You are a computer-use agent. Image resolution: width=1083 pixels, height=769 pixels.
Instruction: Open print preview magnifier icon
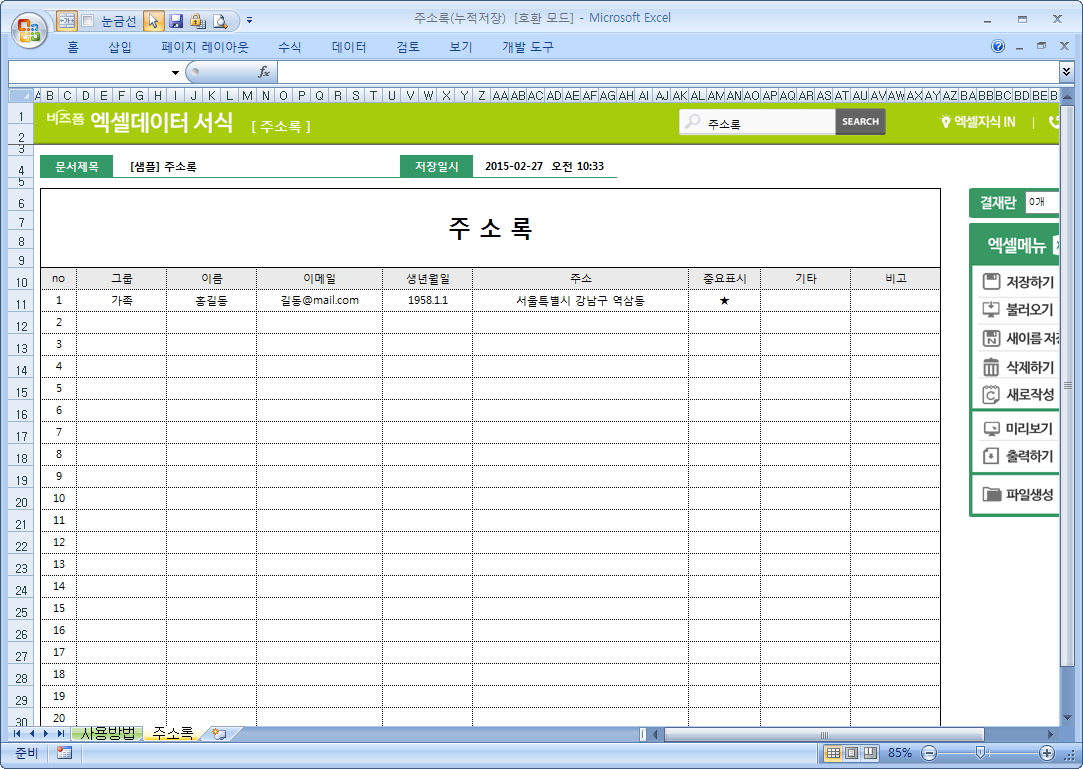tap(220, 21)
